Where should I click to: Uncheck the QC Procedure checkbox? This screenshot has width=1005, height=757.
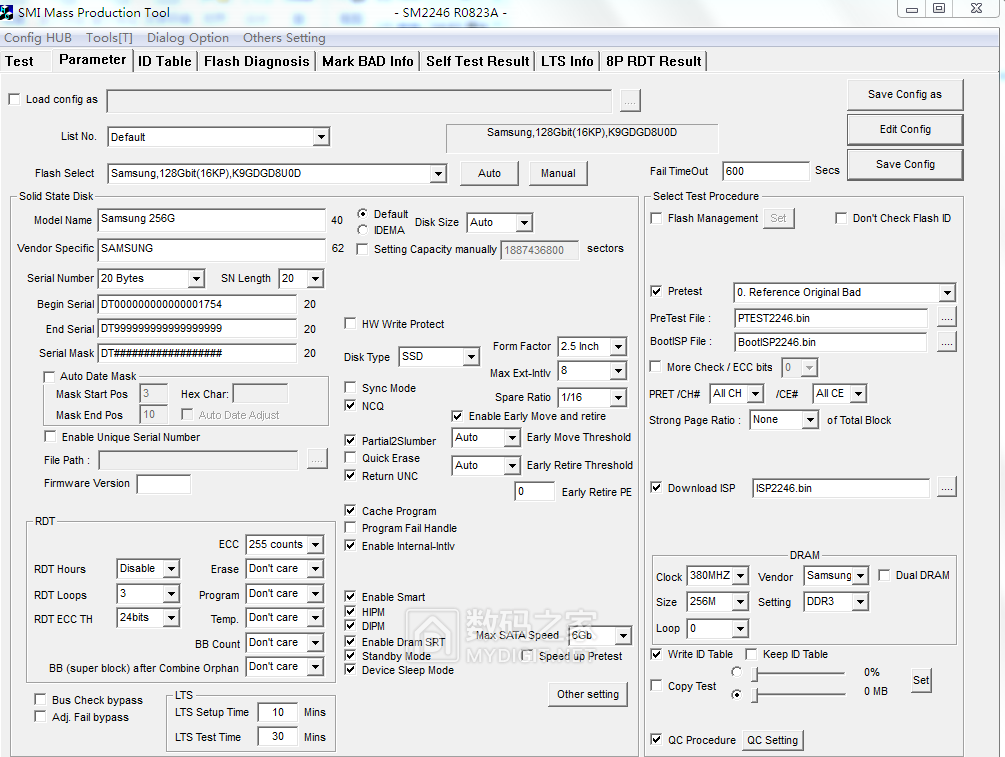[656, 740]
